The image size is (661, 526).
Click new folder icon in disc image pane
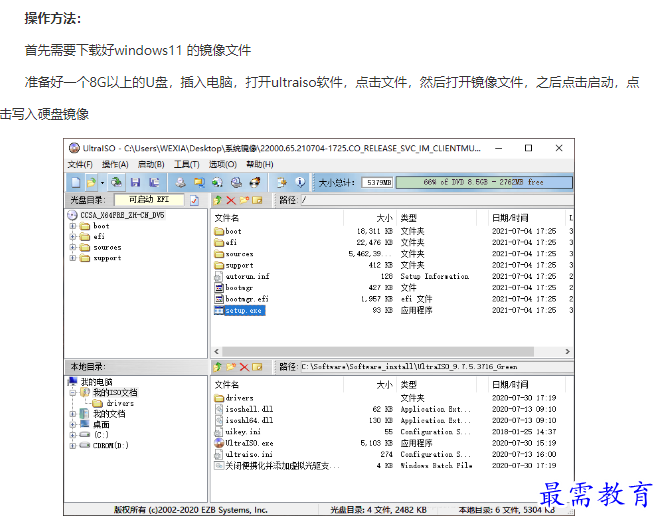[244, 200]
